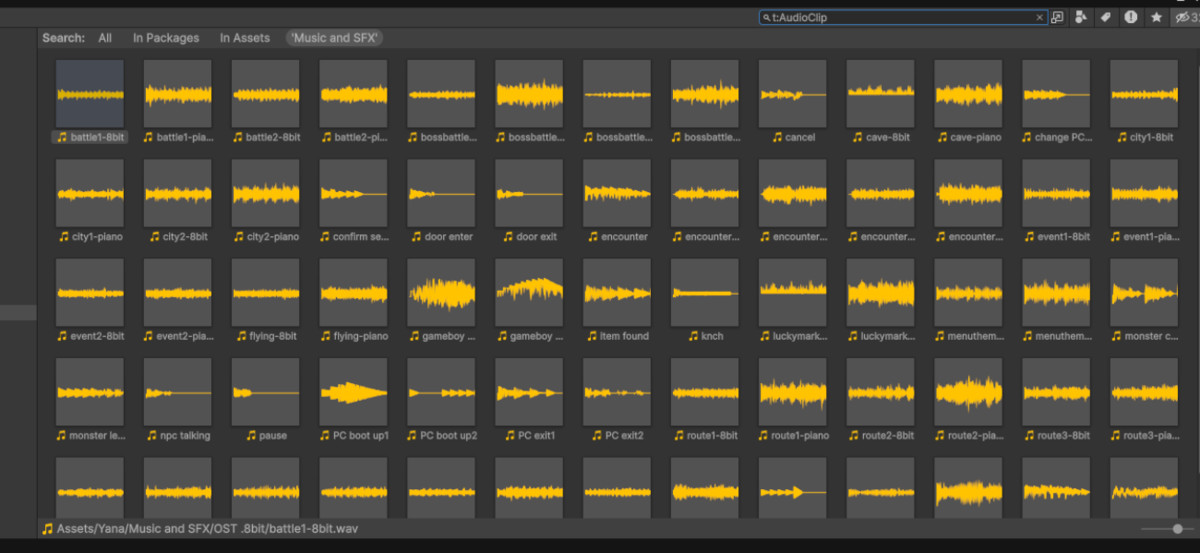Select the change PC... sound clip
Image resolution: width=1200 pixels, height=553 pixels.
point(1056,102)
